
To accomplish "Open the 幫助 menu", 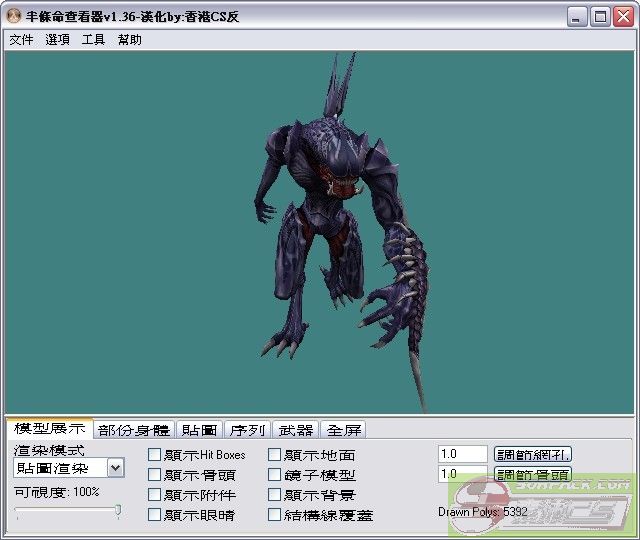I will (130, 40).
